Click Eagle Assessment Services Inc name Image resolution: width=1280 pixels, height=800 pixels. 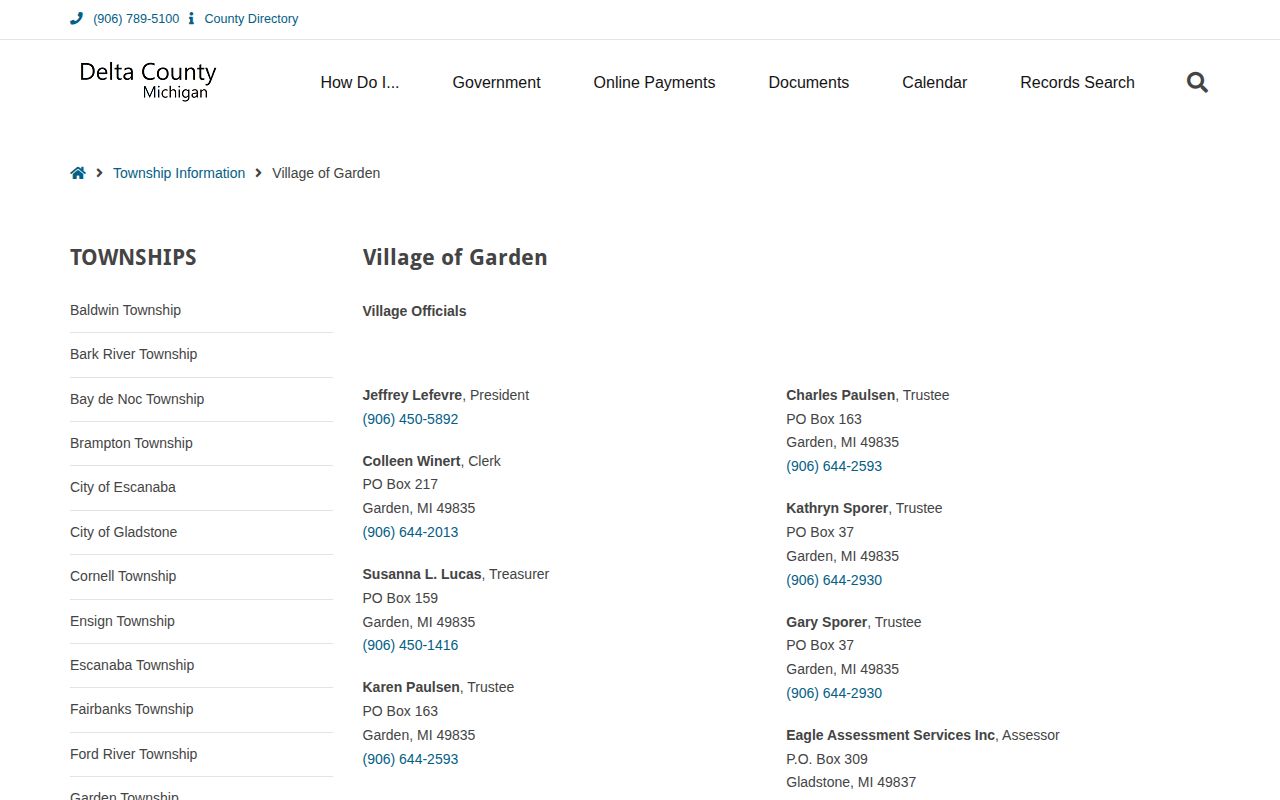890,735
